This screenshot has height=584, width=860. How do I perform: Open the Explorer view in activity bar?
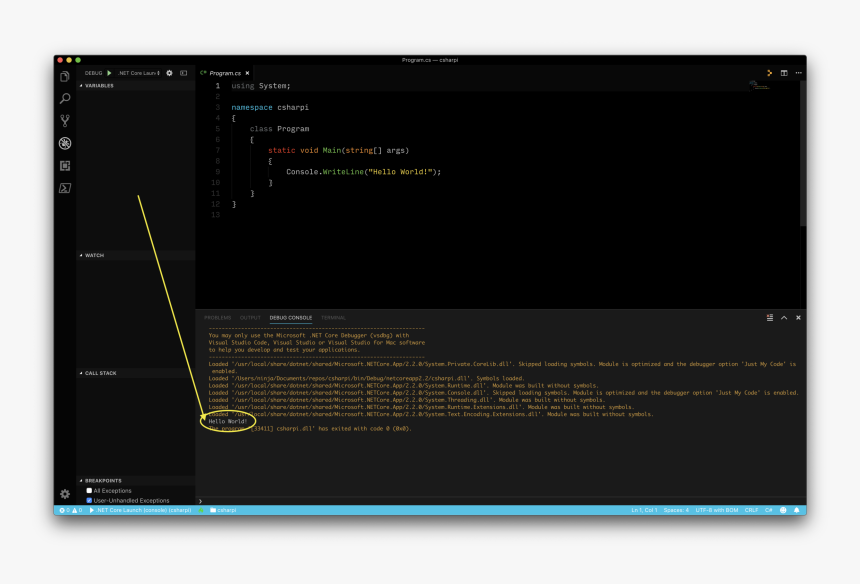65,77
